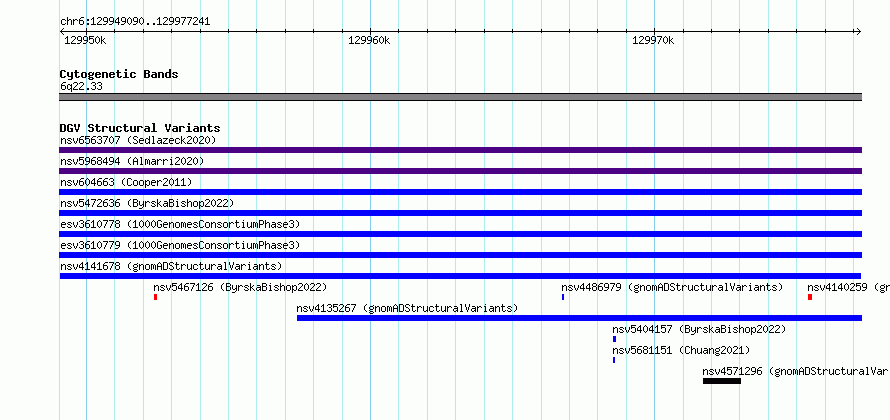The height and width of the screenshot is (420, 890).
Task: Click the blue bar under nsv5472636
Action: tap(461, 213)
